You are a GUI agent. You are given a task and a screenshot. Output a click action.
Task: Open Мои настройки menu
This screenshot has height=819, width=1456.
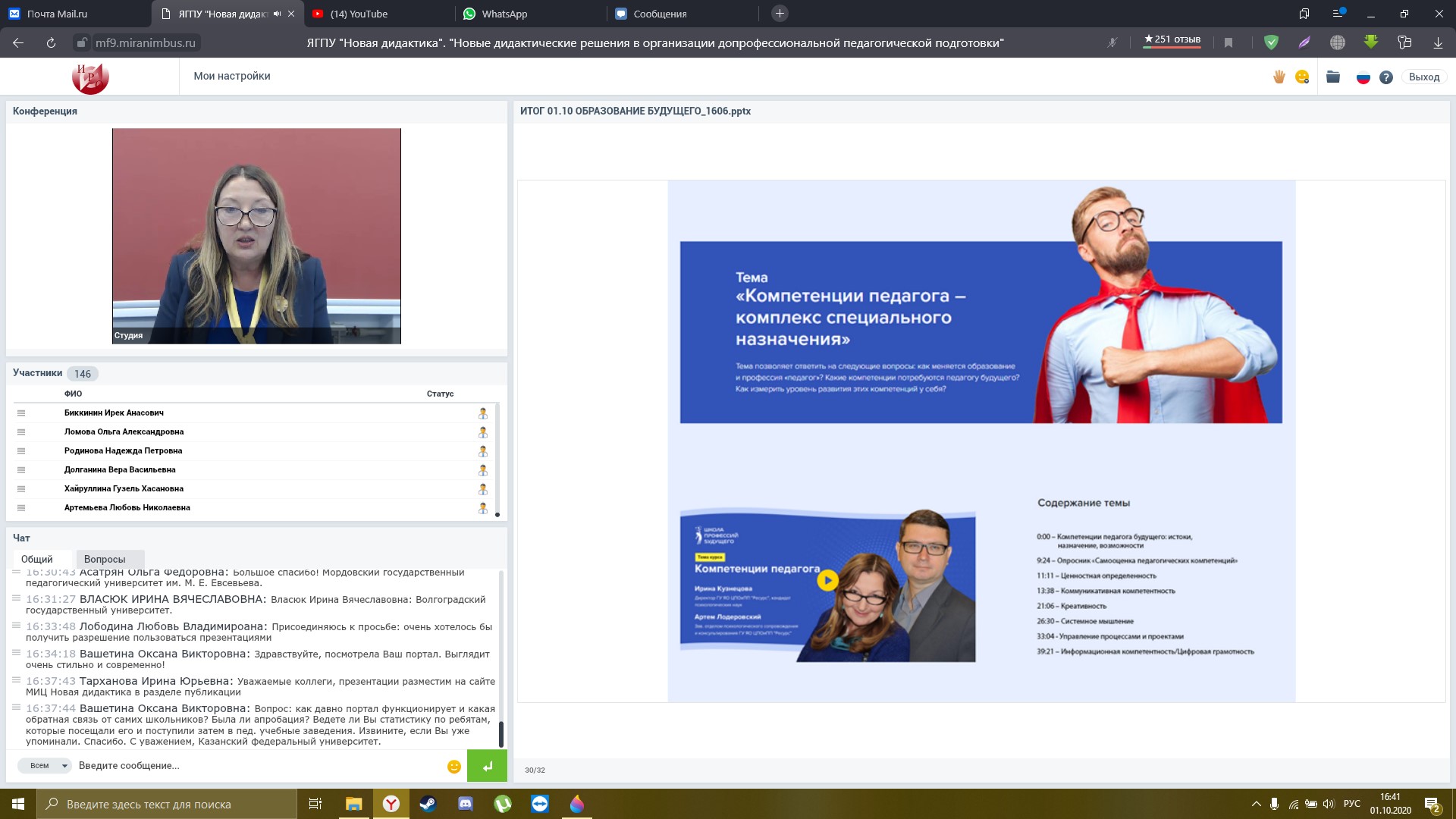(x=232, y=76)
